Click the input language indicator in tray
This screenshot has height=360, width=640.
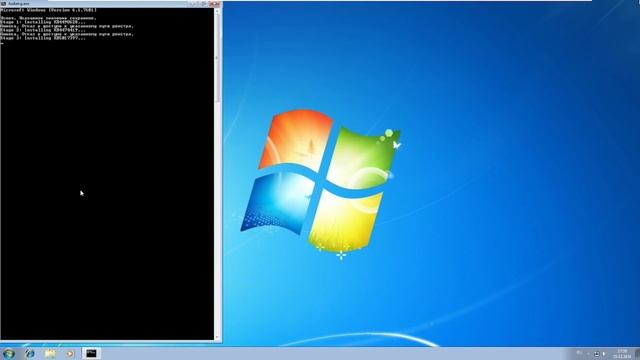click(579, 353)
